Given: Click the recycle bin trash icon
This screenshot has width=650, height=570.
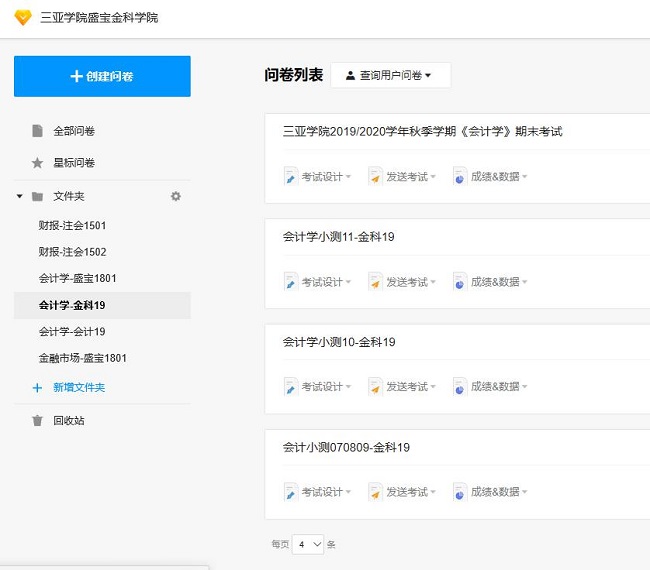Looking at the screenshot, I should (37, 420).
